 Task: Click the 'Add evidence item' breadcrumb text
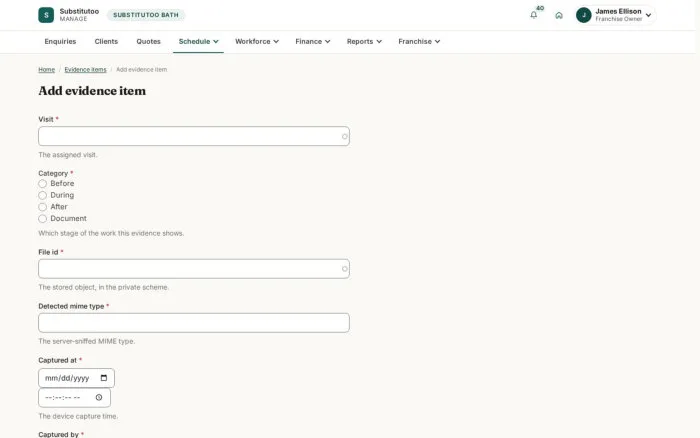tap(142, 70)
